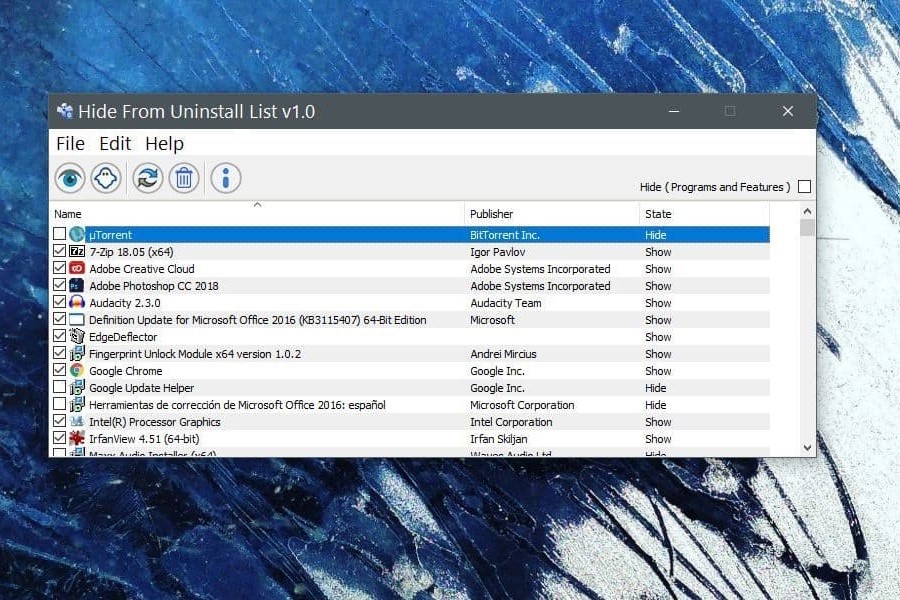Click the trash can Uninstall icon

tap(184, 179)
